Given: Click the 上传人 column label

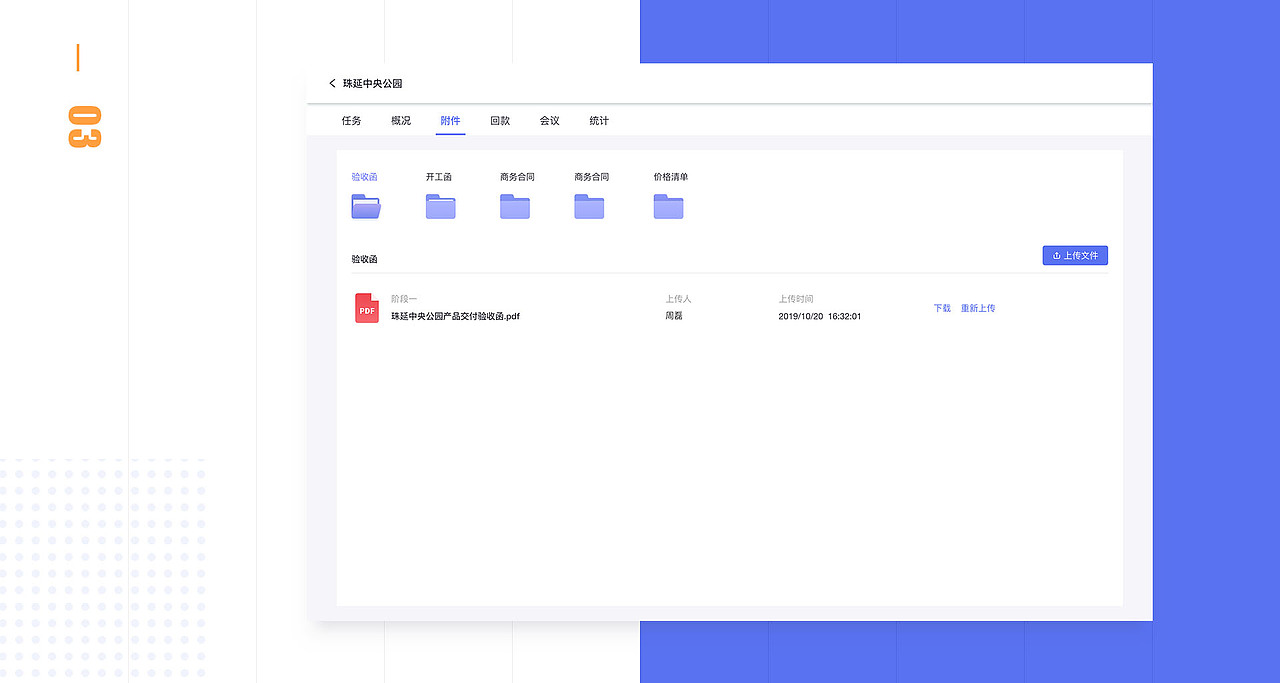Looking at the screenshot, I should point(678,299).
